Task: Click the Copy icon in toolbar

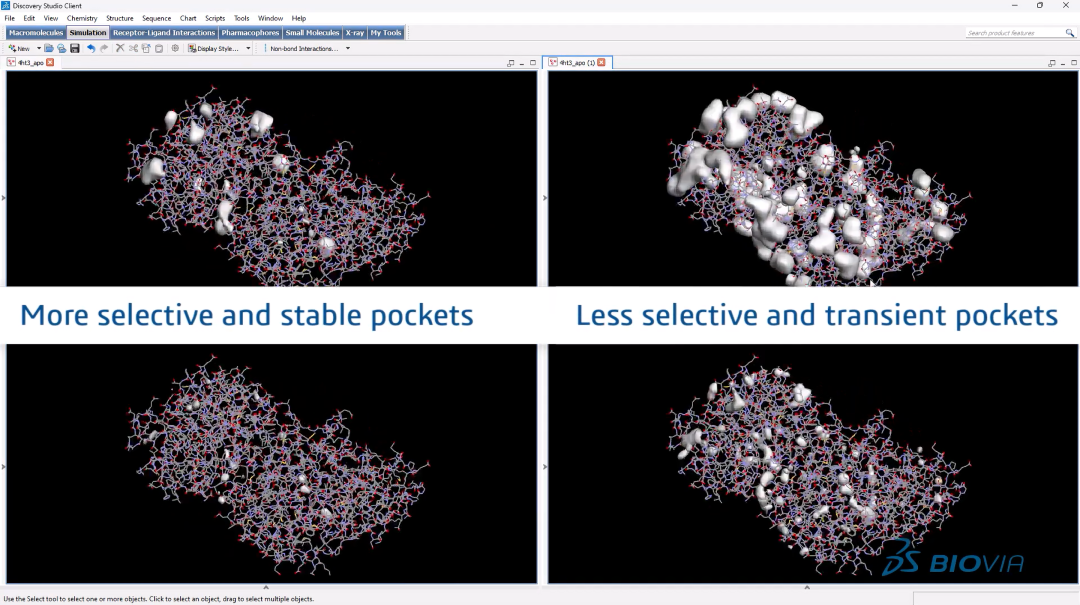Action: tap(146, 48)
